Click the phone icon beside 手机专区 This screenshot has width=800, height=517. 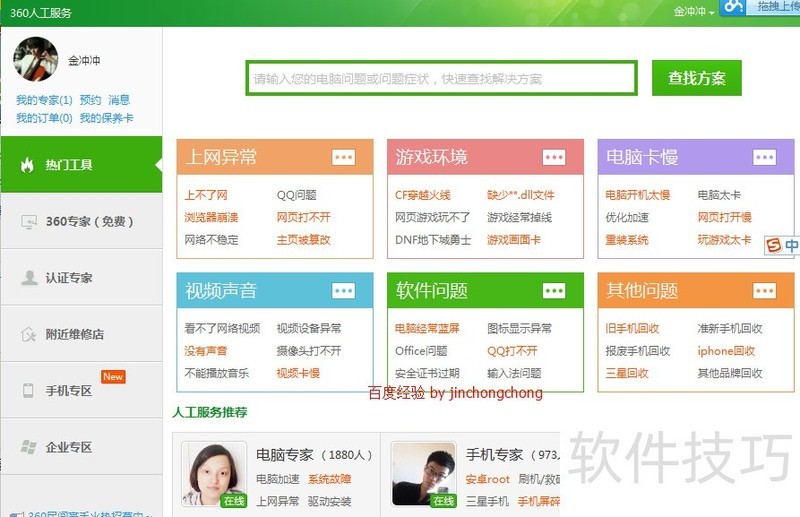tap(28, 390)
